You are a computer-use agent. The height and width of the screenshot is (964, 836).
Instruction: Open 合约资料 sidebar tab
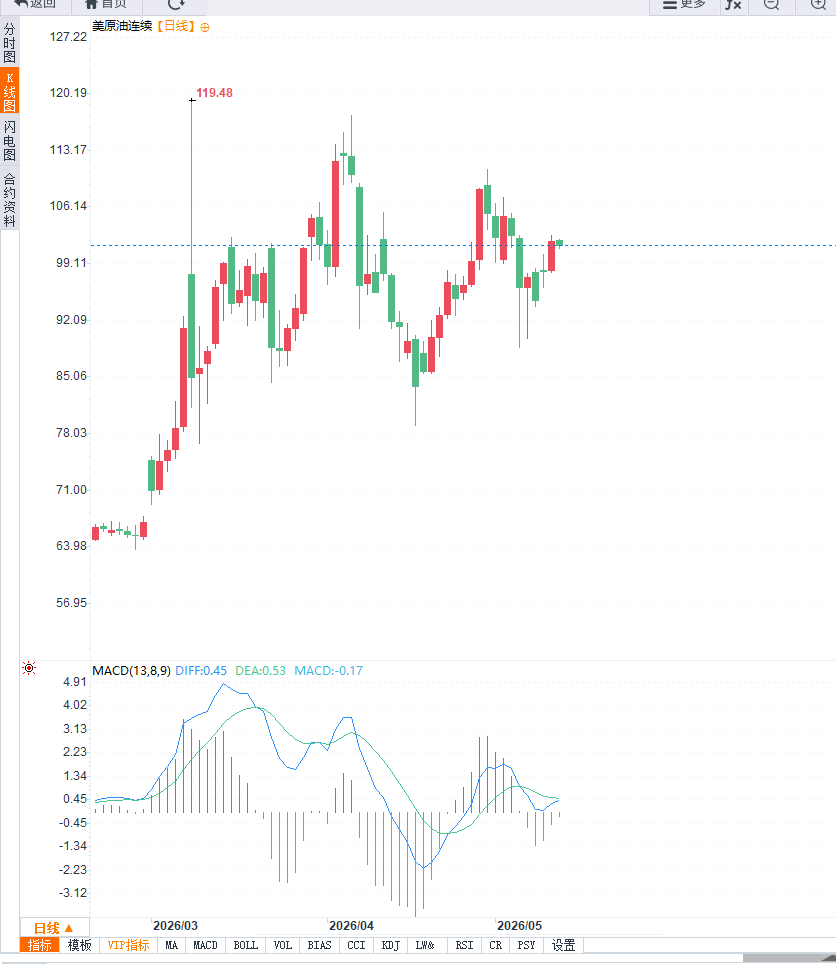(9, 200)
